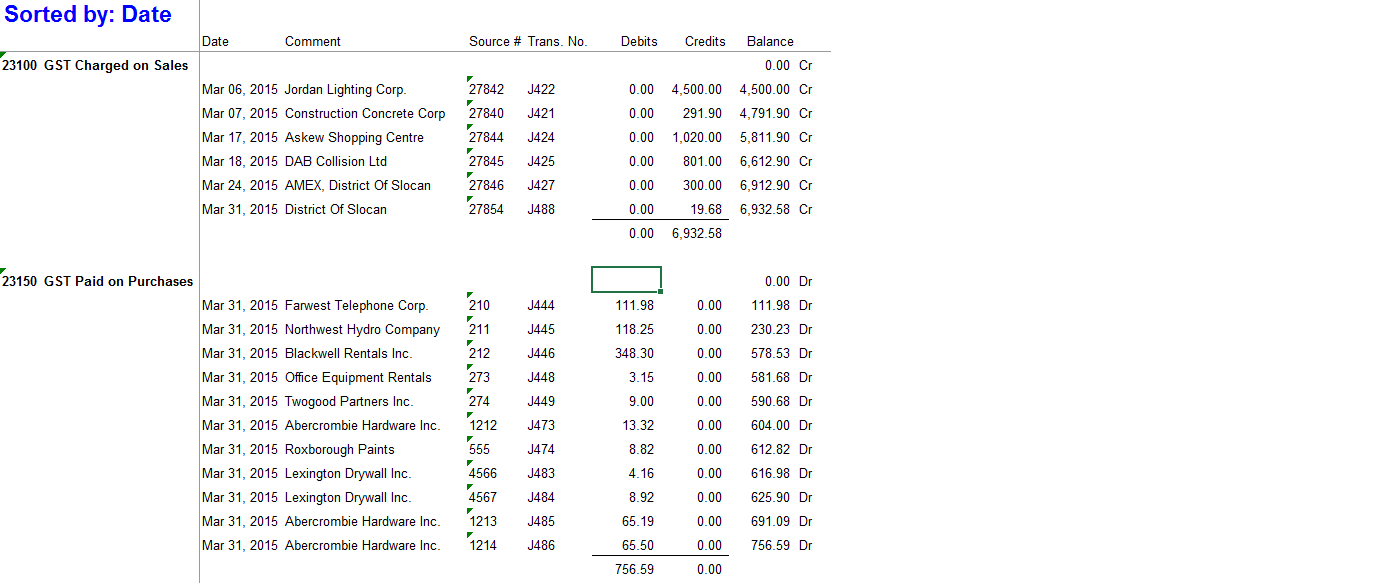The height and width of the screenshot is (583, 1395).
Task: Select account 23150 GST Paid on Purchases
Action: (98, 281)
